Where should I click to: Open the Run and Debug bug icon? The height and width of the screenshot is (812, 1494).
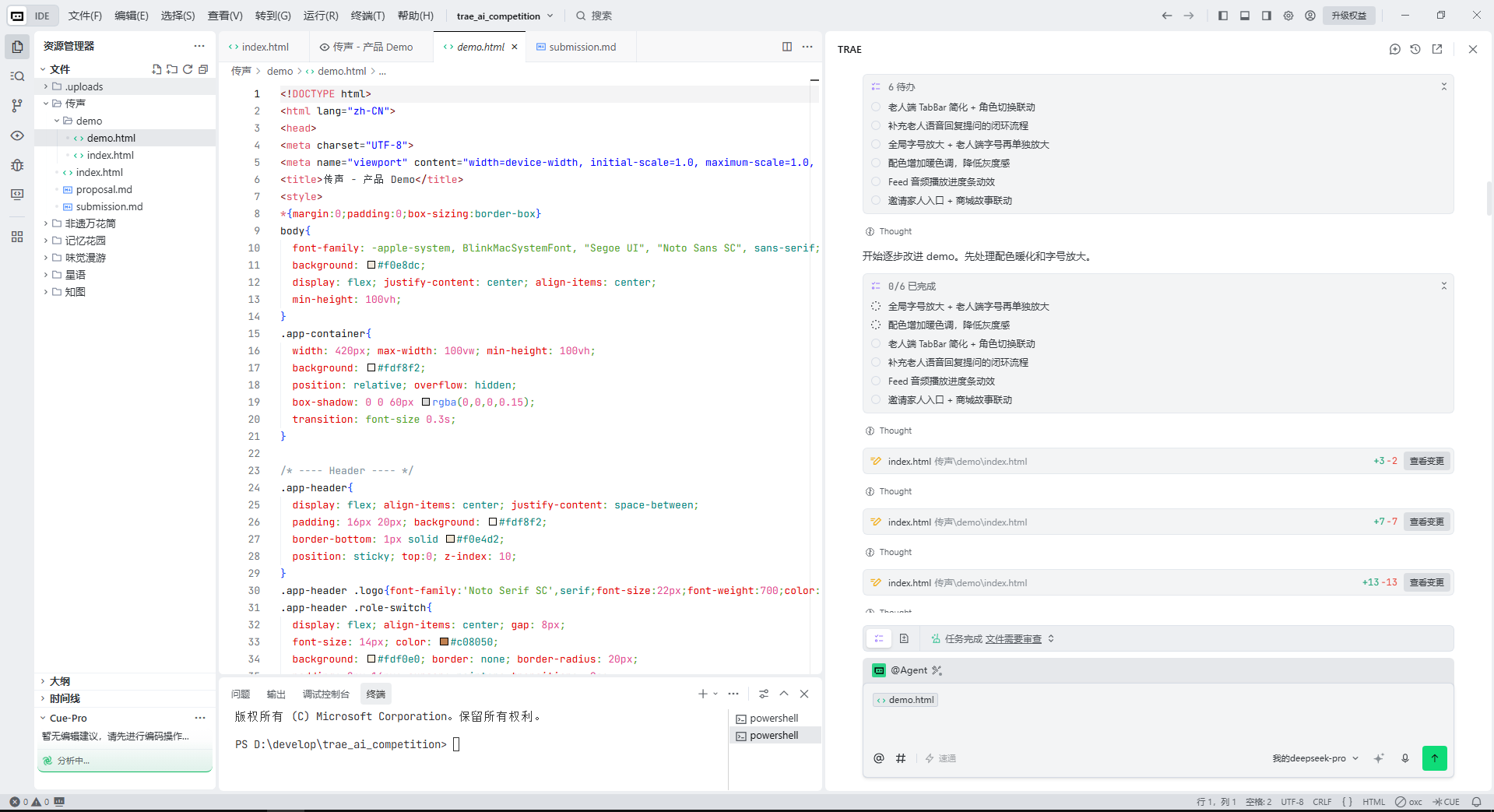(17, 165)
